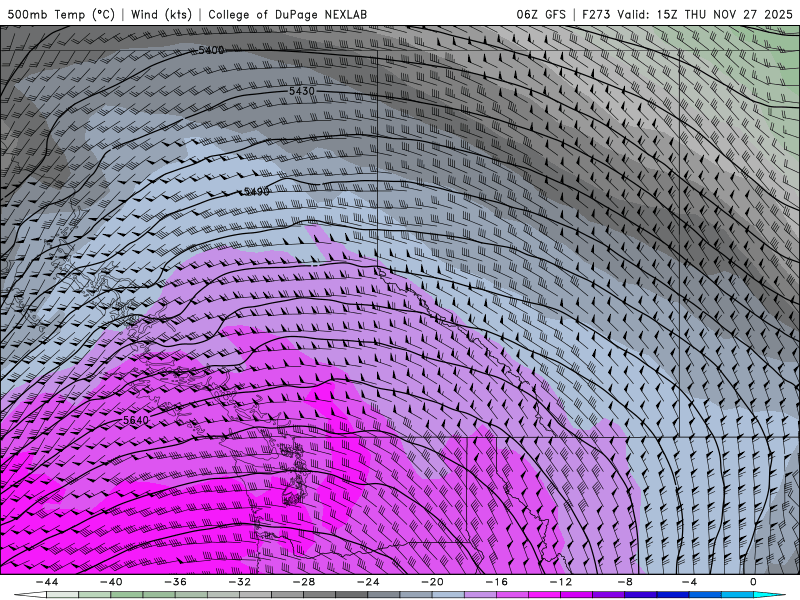This screenshot has height=600, width=800.
Task: Select the -4 colorbar tick label
Action: point(690,582)
